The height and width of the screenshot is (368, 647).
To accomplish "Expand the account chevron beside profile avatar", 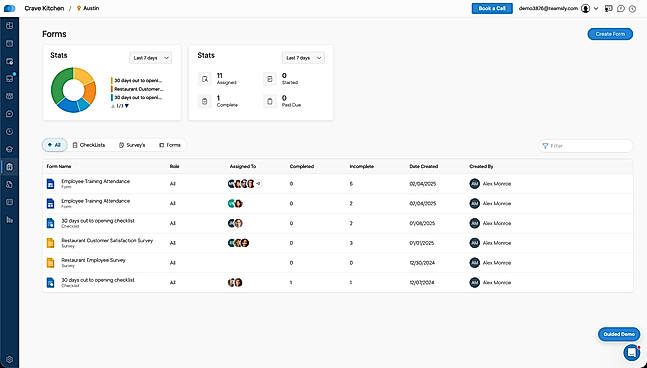I will click(x=596, y=8).
